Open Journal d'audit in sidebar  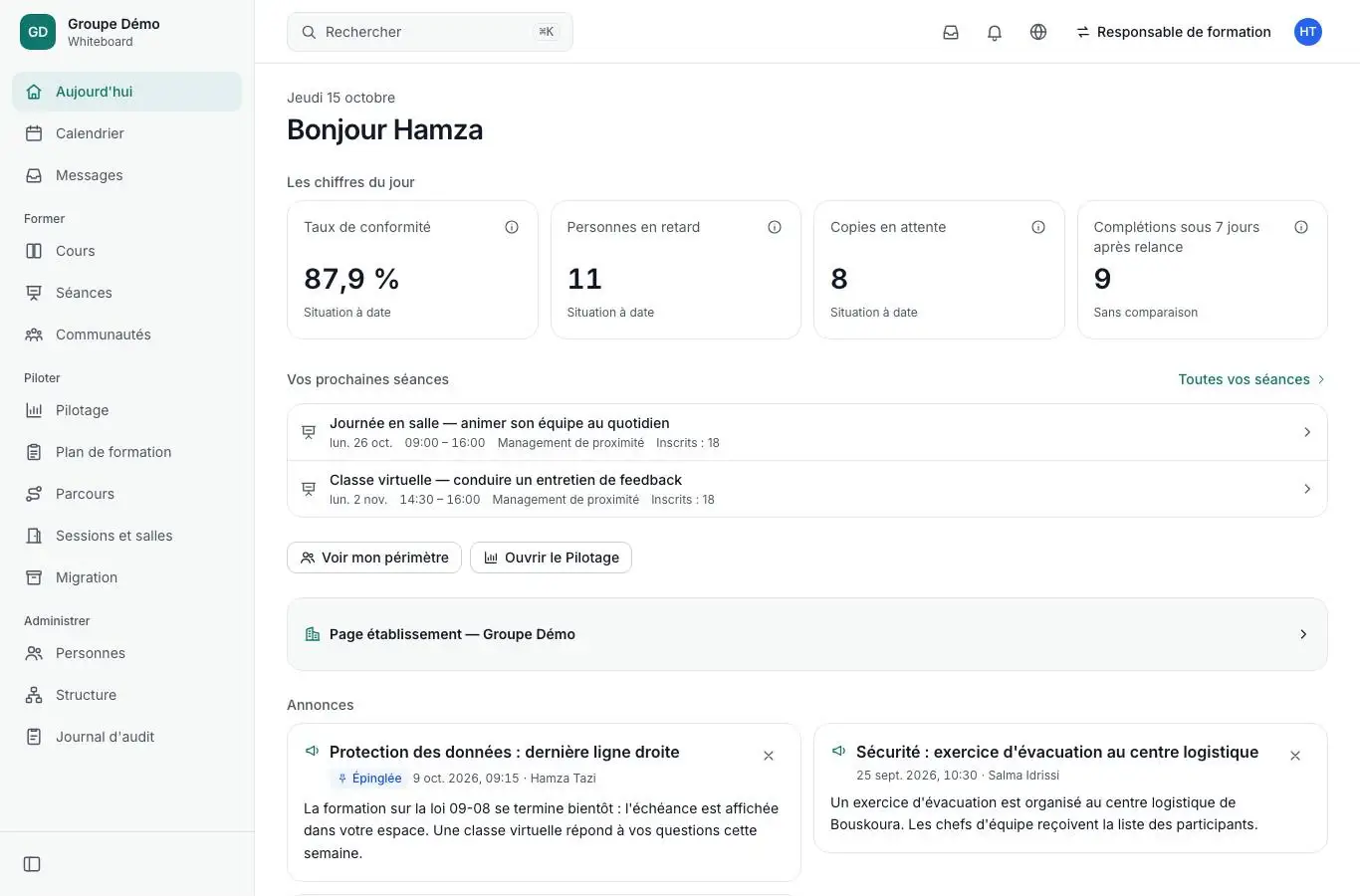126,737
